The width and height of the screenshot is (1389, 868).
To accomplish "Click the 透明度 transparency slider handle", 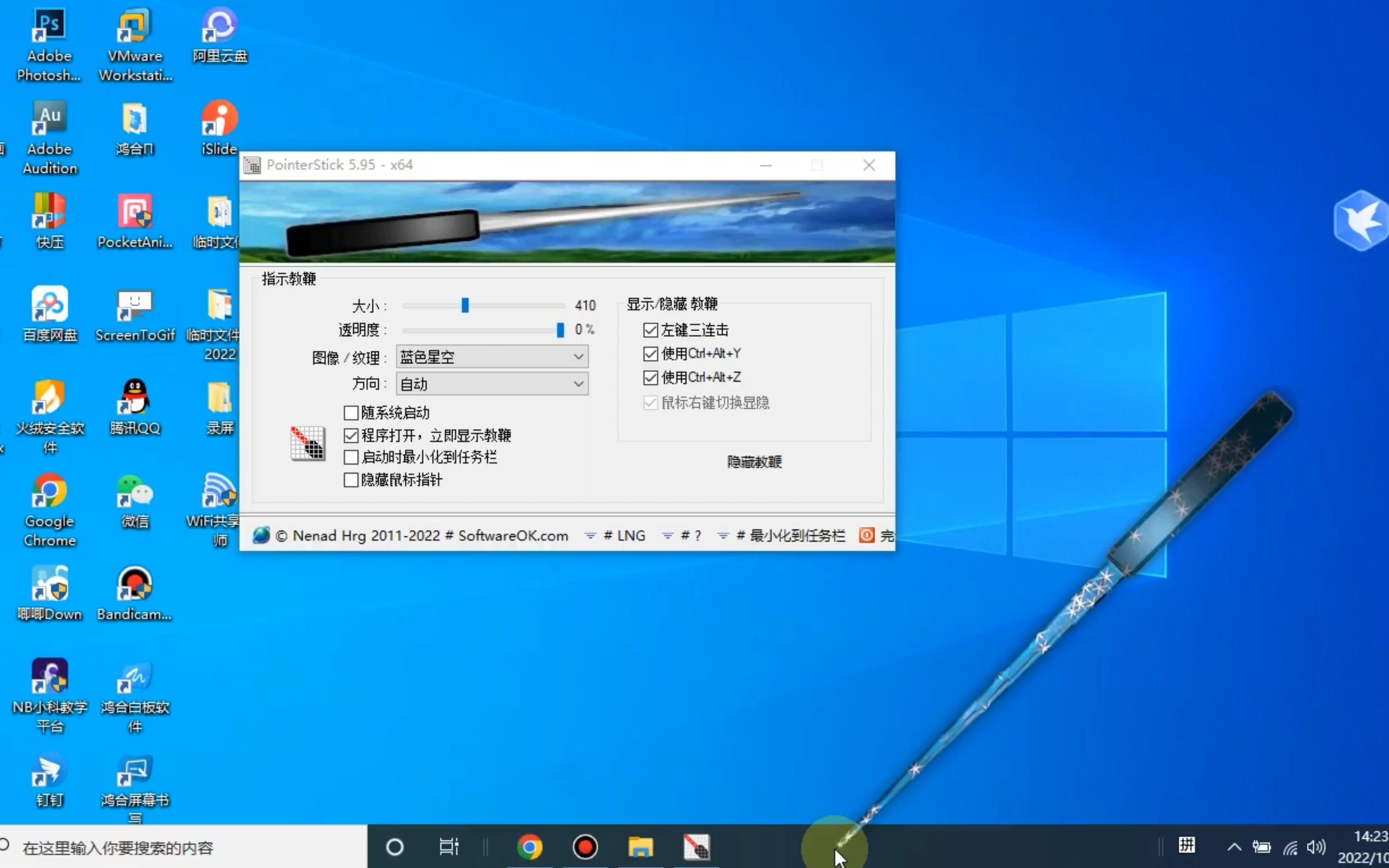I will [x=560, y=330].
